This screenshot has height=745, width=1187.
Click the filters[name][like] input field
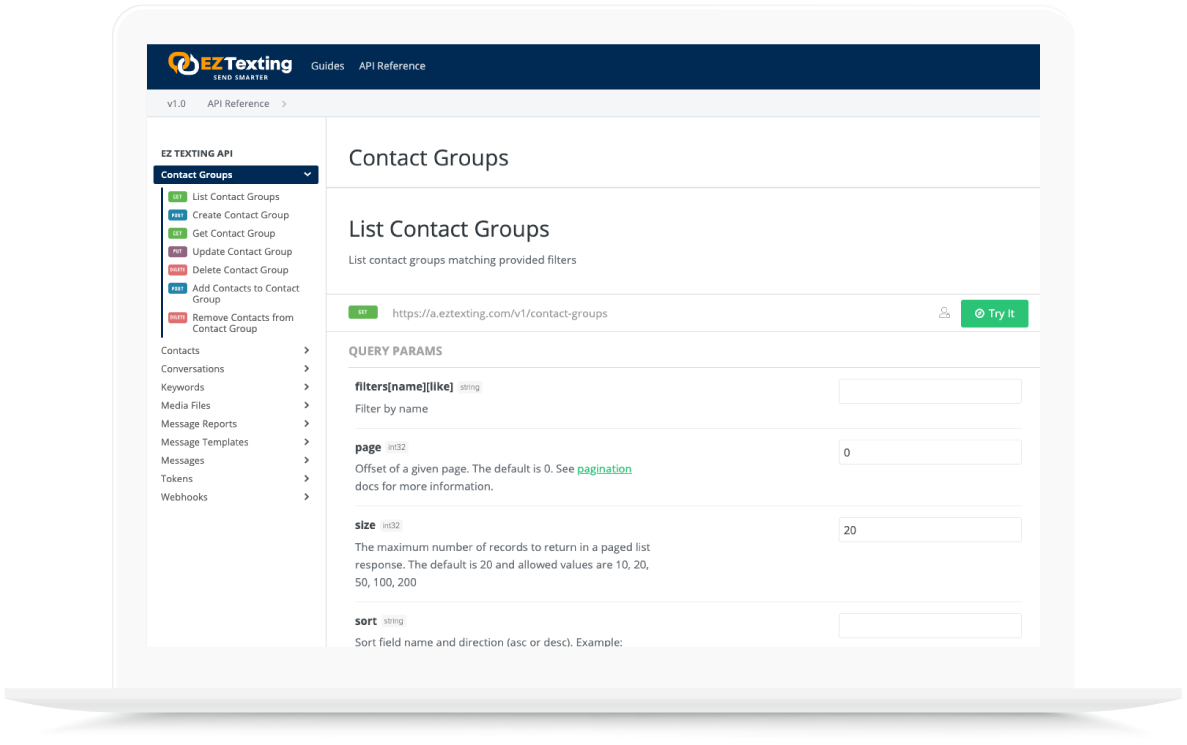click(x=930, y=391)
